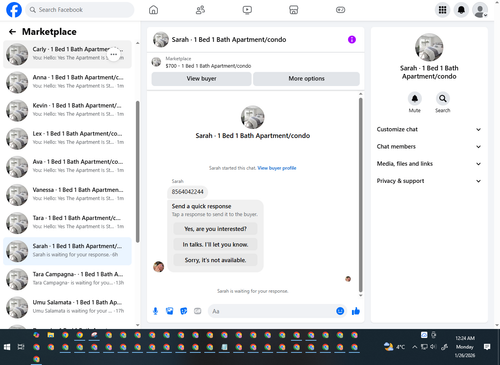Image resolution: width=500 pixels, height=365 pixels.
Task: Go back using the Marketplace arrow
Action: [12, 32]
